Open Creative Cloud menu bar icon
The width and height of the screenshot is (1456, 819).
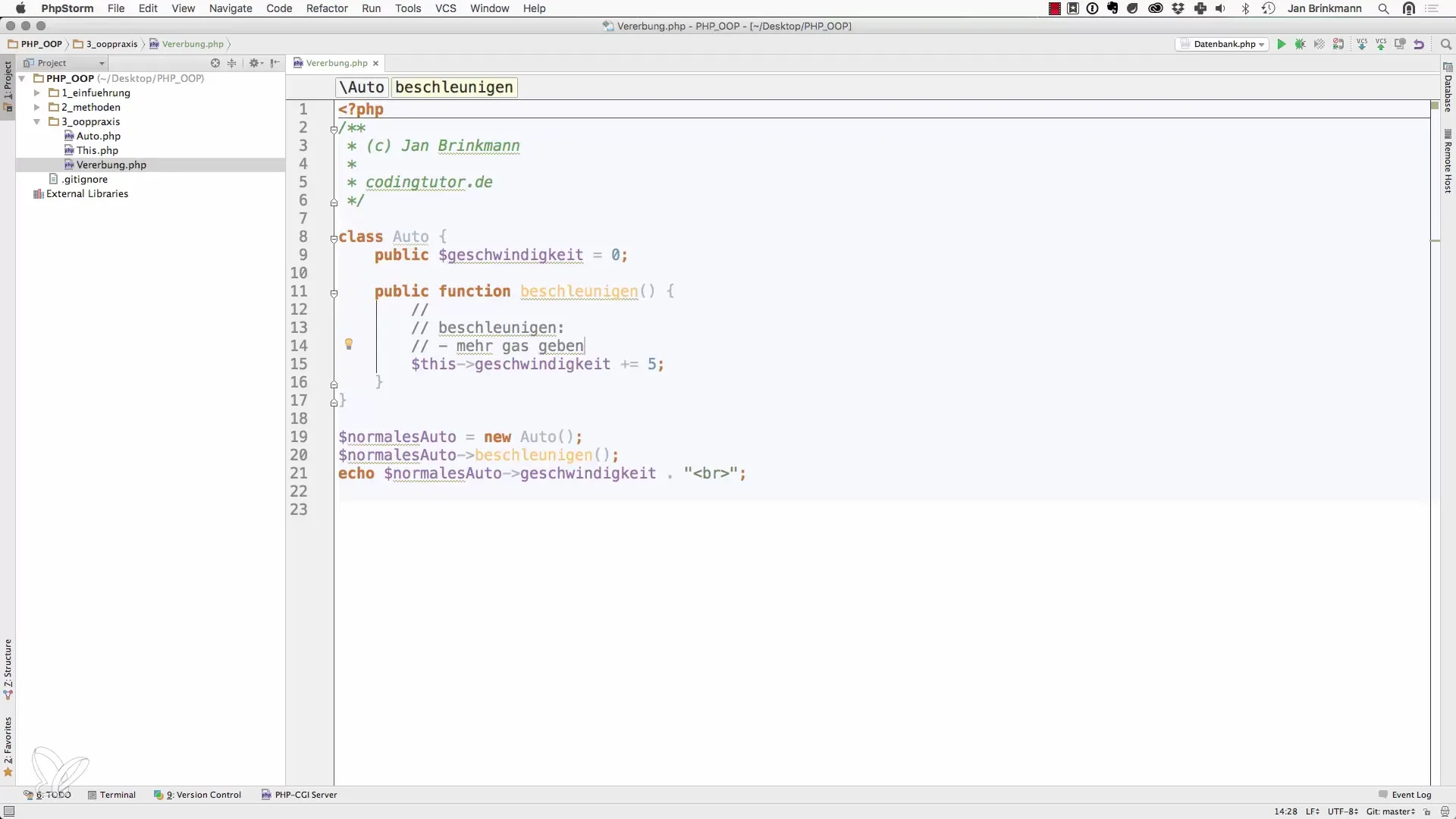coord(1156,8)
